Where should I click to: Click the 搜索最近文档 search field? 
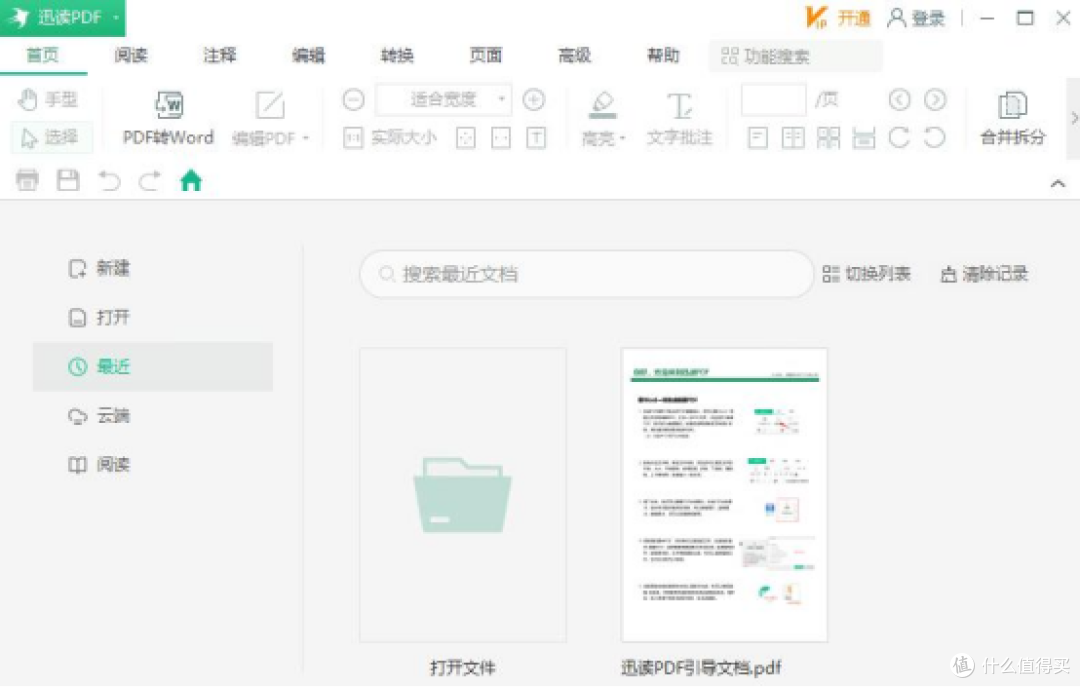(587, 274)
